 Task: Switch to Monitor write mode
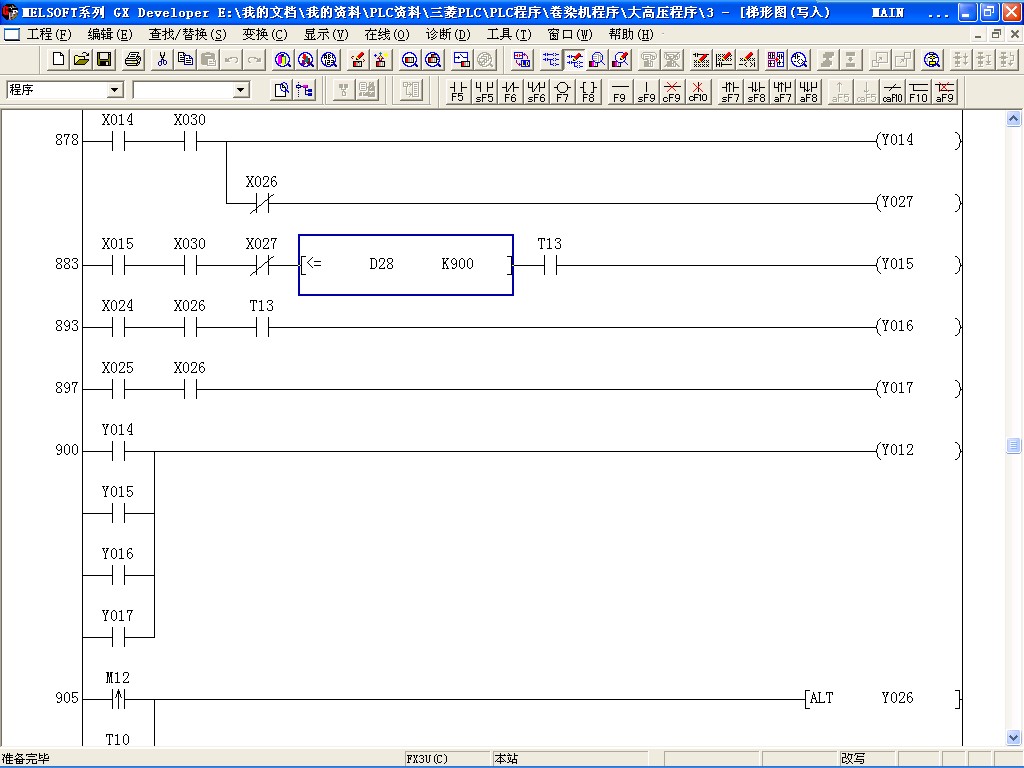[620, 60]
